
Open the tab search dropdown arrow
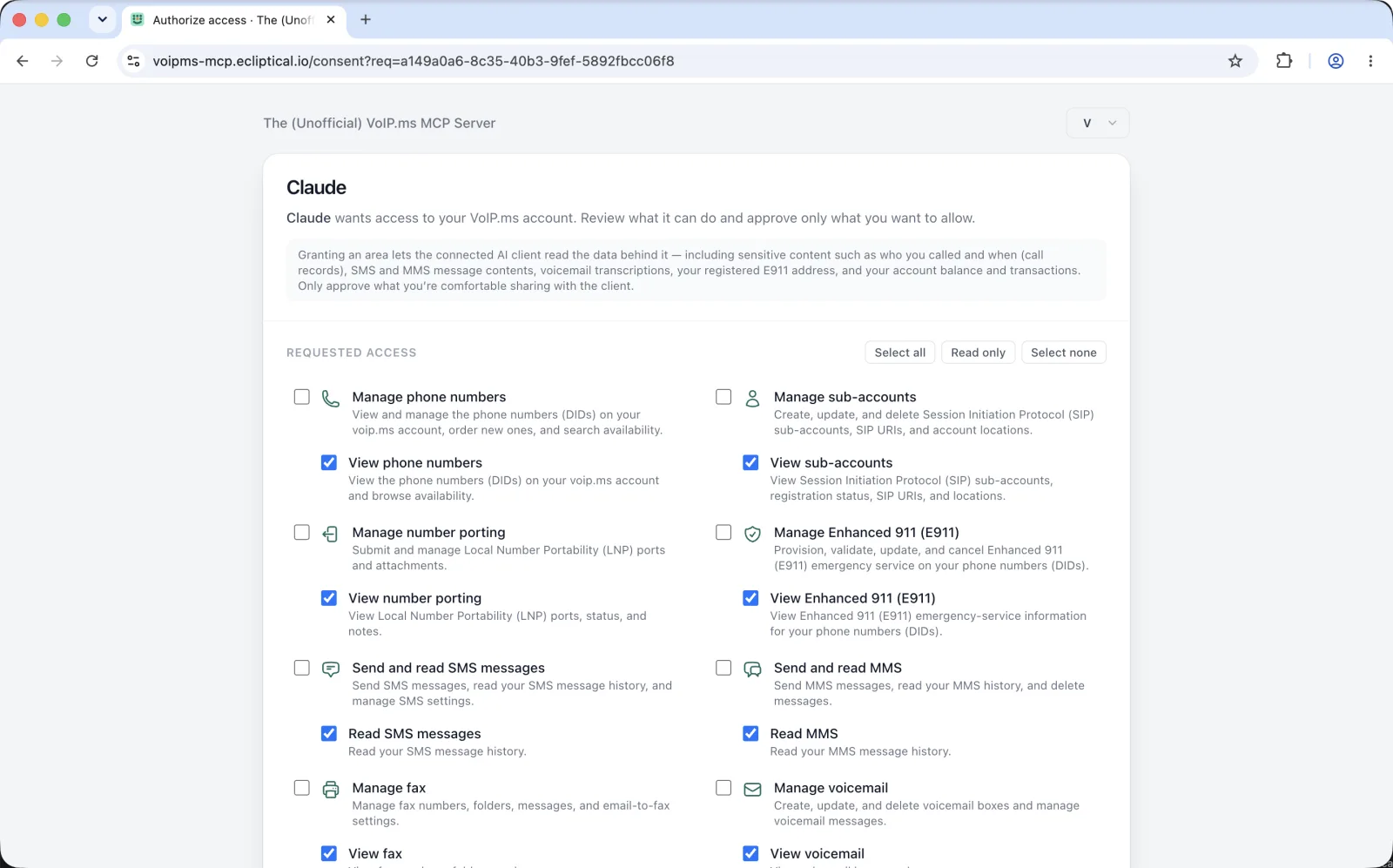(x=103, y=19)
